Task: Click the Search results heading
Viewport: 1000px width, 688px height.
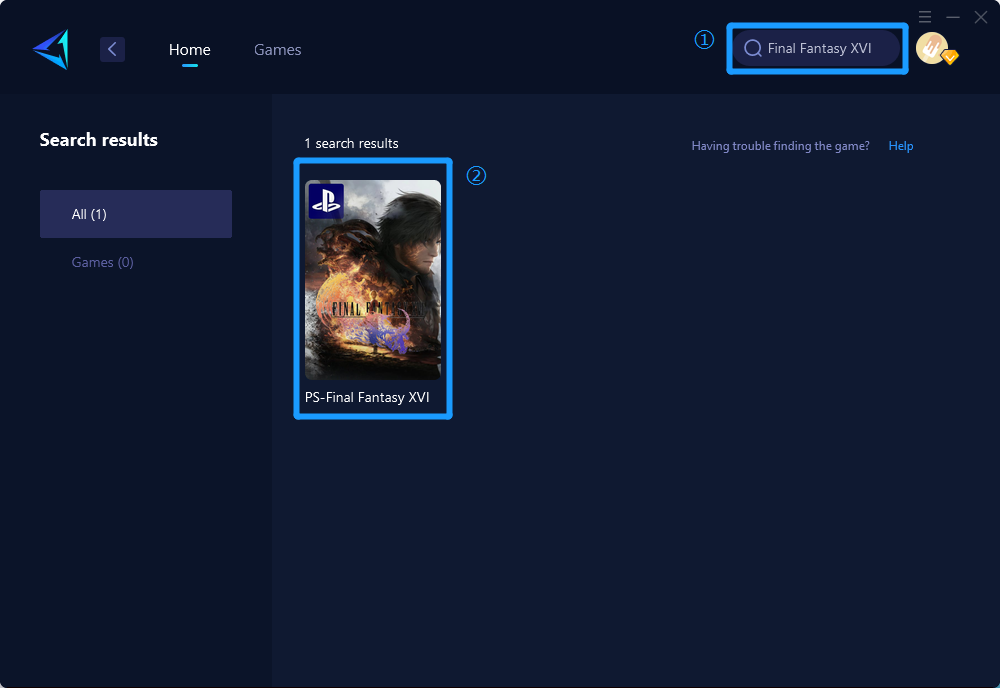Action: [99, 140]
